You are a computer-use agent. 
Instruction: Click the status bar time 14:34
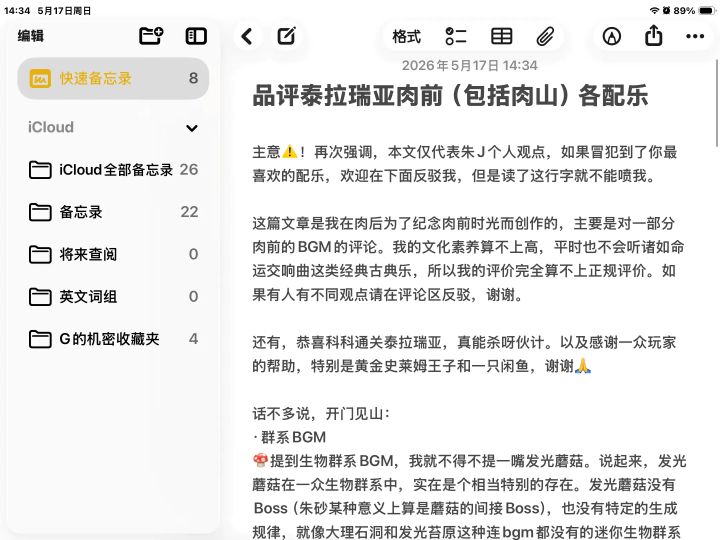pos(17,10)
